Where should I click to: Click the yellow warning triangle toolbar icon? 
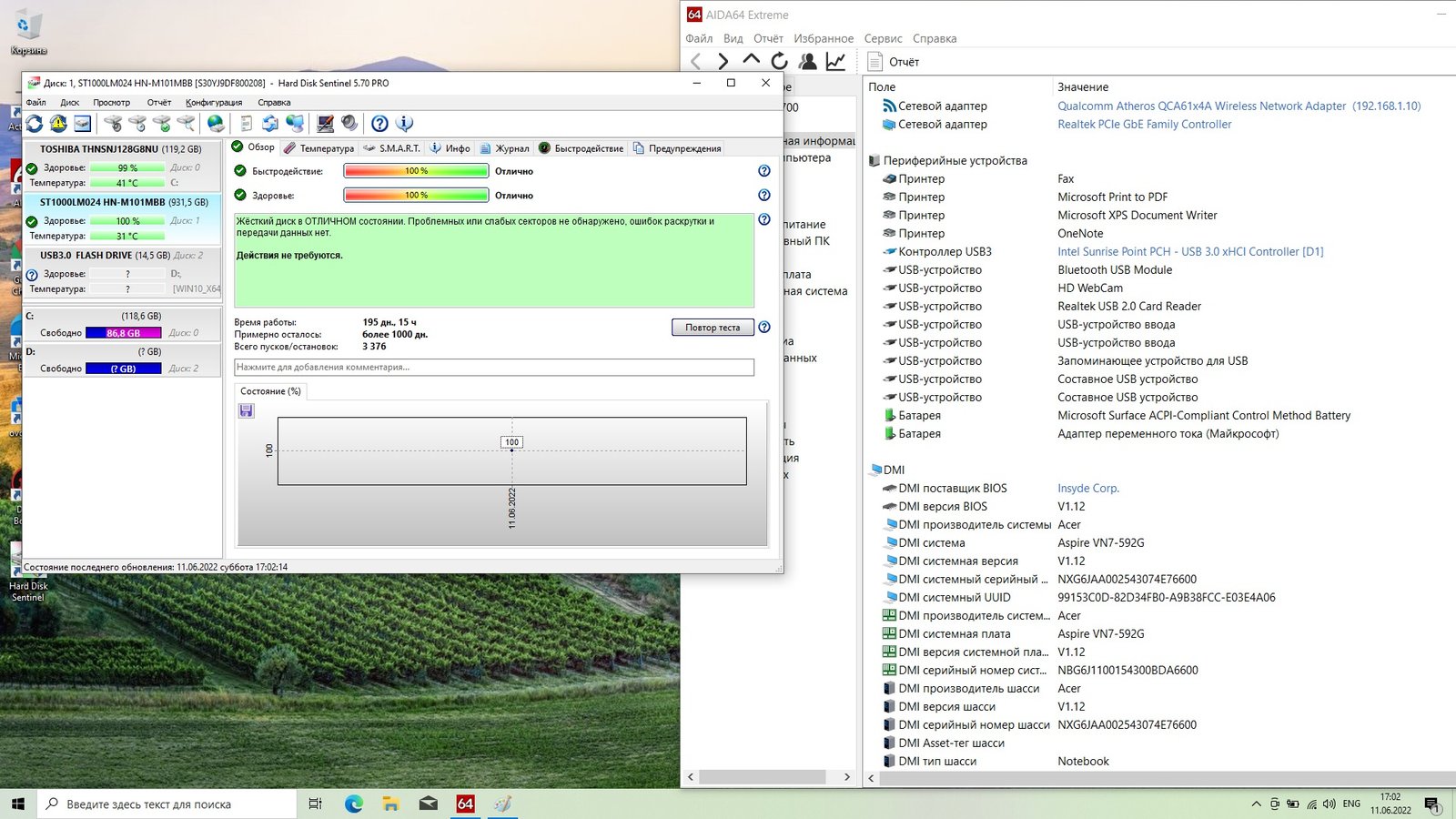coord(58,124)
